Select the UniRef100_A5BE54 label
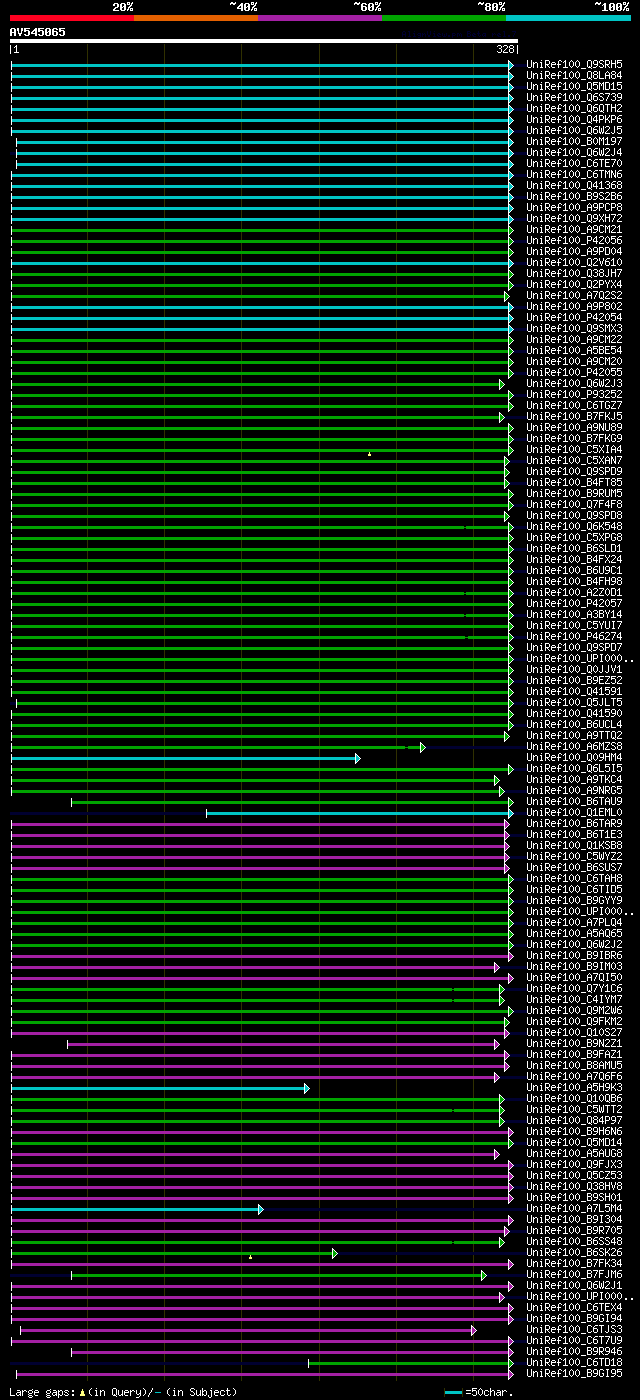Screen dimensions: 640x1400 [x=574, y=350]
